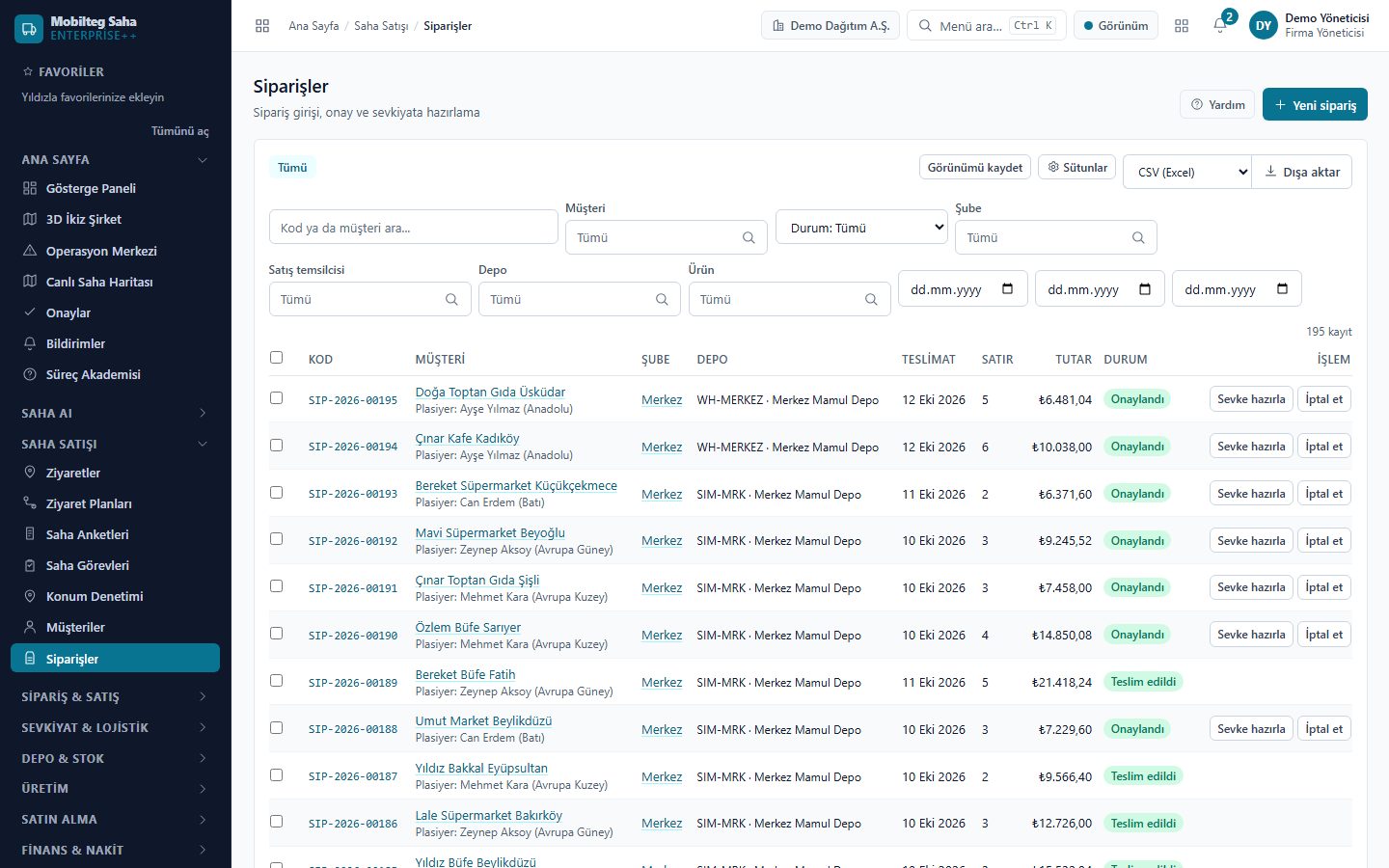Open Canlı Saha Haritası

(115, 282)
